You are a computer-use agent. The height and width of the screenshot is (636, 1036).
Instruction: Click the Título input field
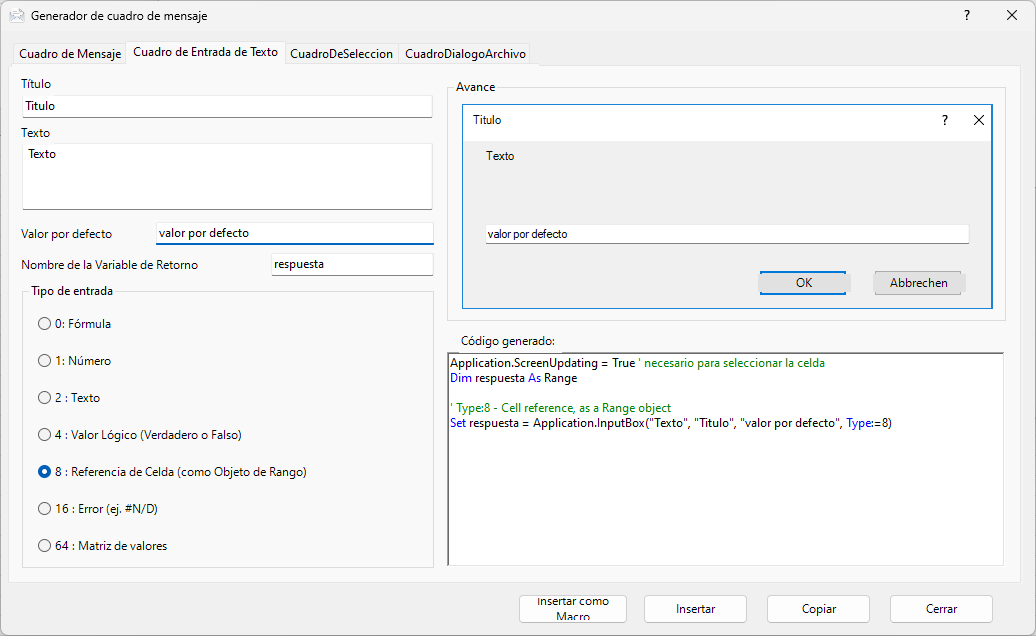tap(227, 106)
